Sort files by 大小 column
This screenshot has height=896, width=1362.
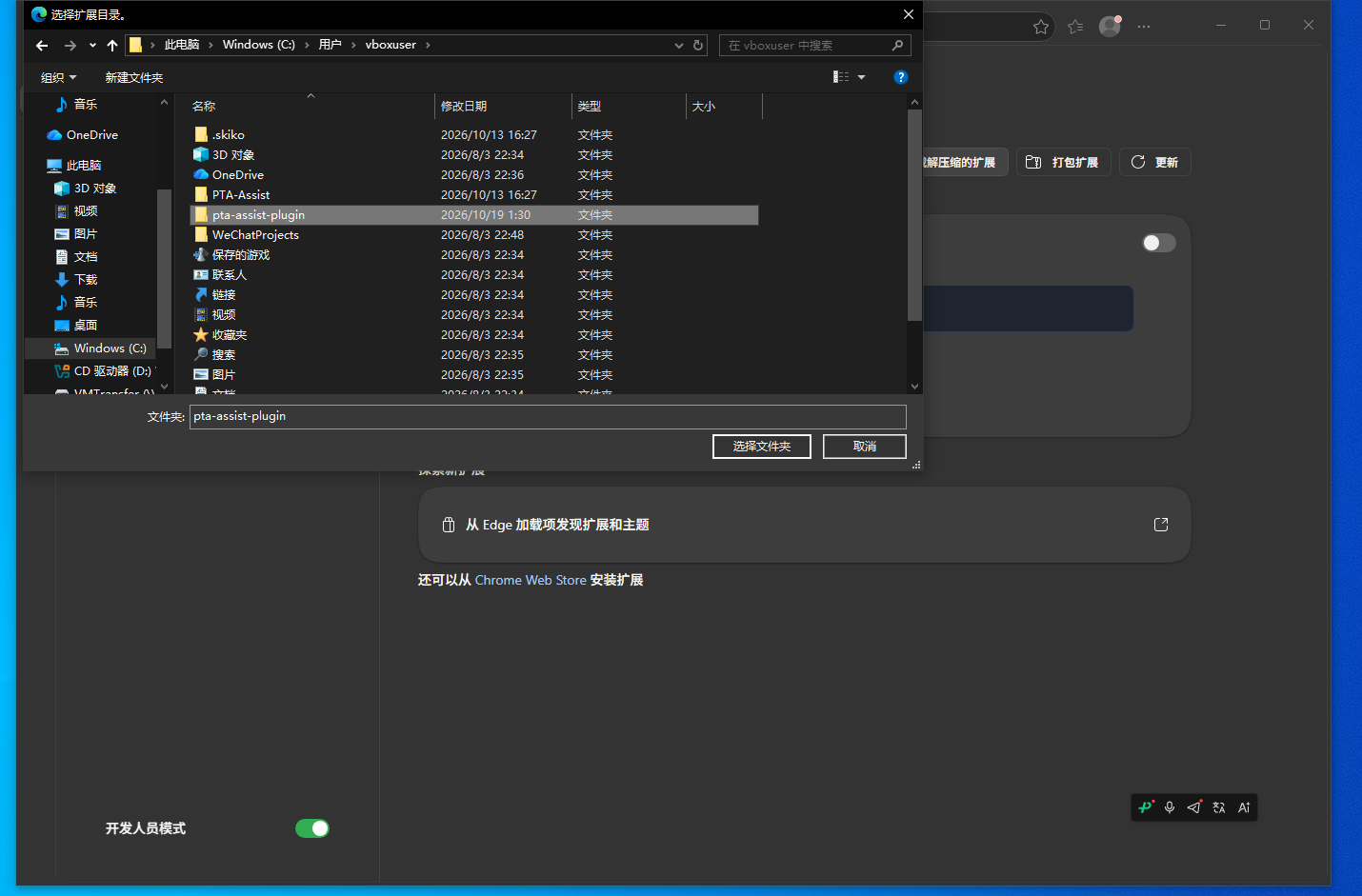click(x=724, y=106)
